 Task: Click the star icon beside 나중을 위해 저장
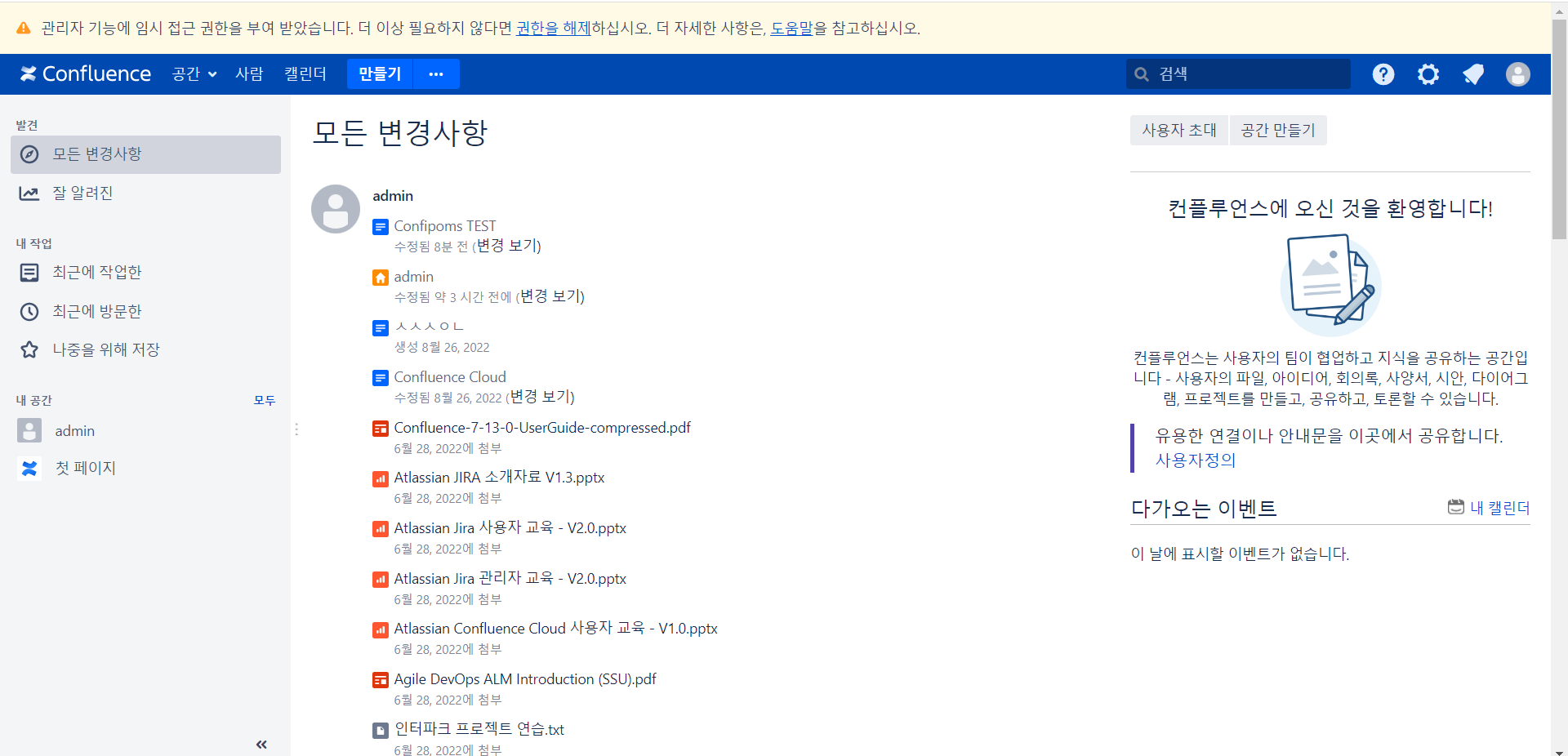pyautogui.click(x=29, y=350)
